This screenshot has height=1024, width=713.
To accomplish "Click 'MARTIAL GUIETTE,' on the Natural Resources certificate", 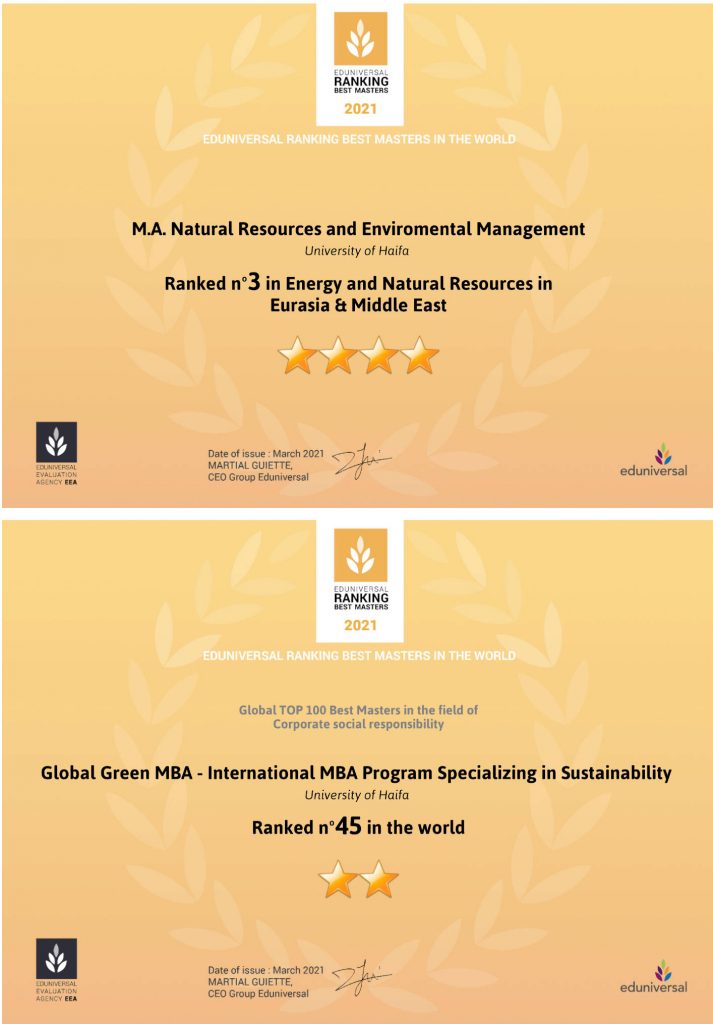I will tap(250, 465).
